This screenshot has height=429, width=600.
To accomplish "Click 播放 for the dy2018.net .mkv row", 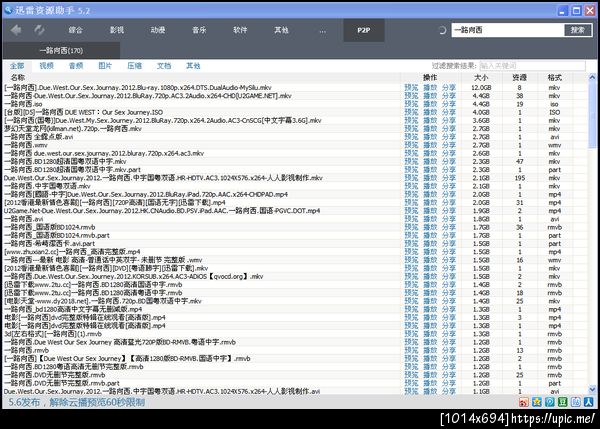I will coord(430,301).
